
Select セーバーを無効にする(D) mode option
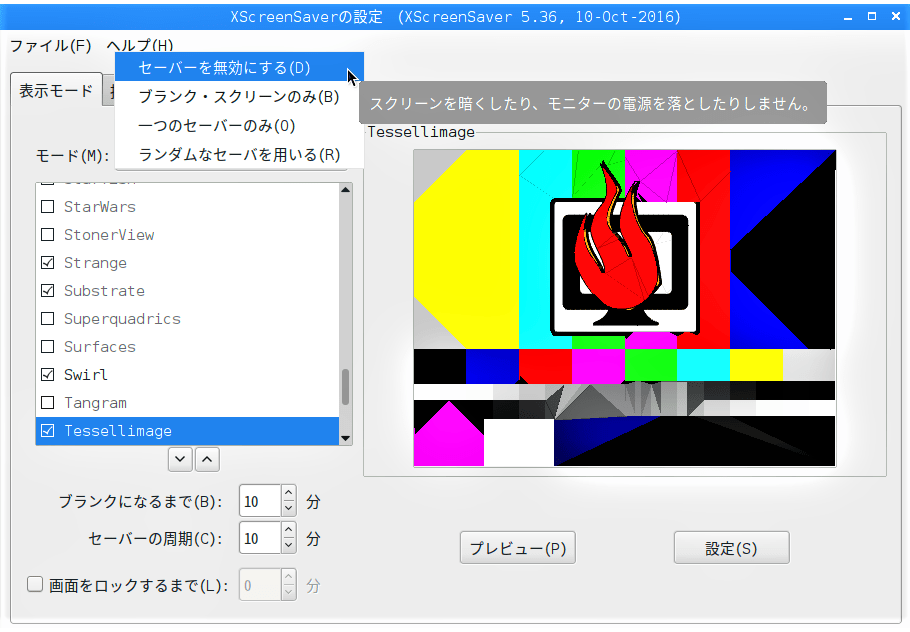pyautogui.click(x=239, y=67)
